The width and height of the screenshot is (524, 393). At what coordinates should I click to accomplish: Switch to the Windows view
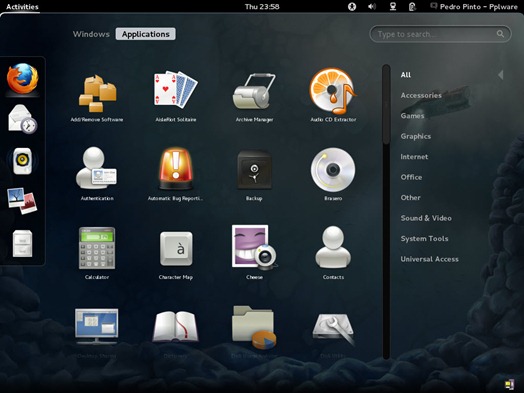pos(91,34)
